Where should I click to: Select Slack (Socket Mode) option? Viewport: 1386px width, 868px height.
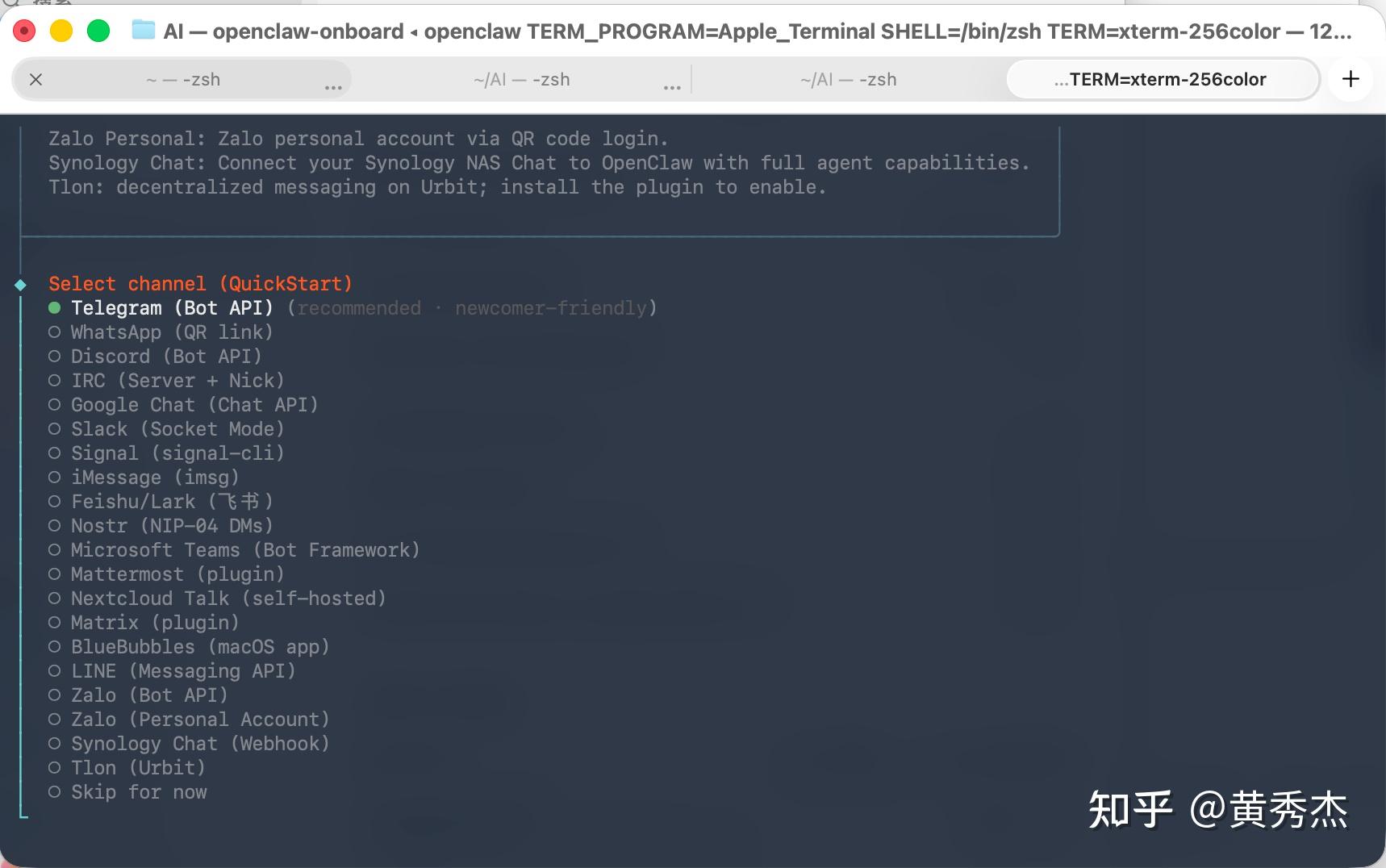pos(166,429)
